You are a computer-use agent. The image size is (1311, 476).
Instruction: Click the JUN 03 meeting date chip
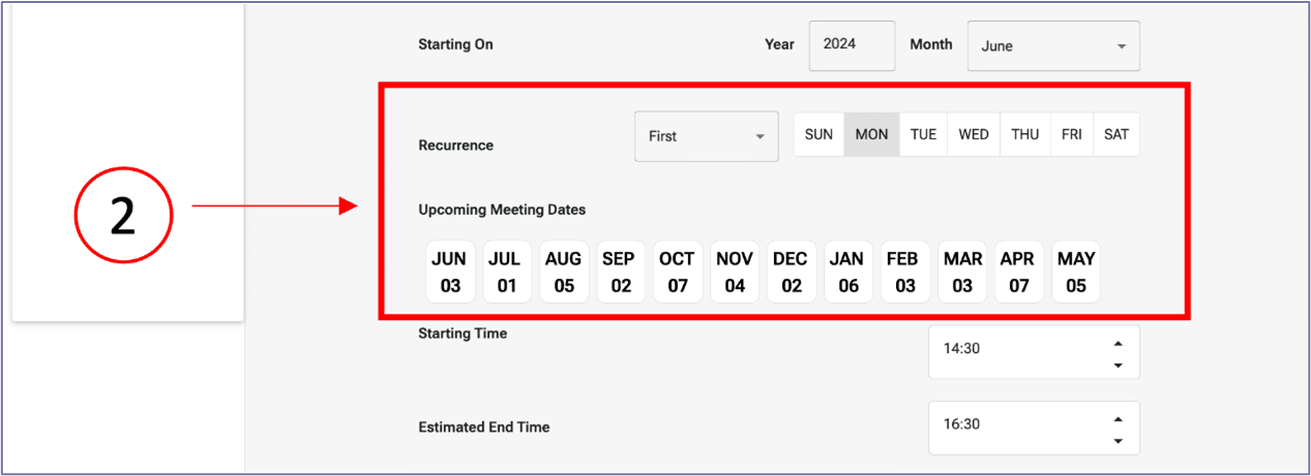coord(450,272)
